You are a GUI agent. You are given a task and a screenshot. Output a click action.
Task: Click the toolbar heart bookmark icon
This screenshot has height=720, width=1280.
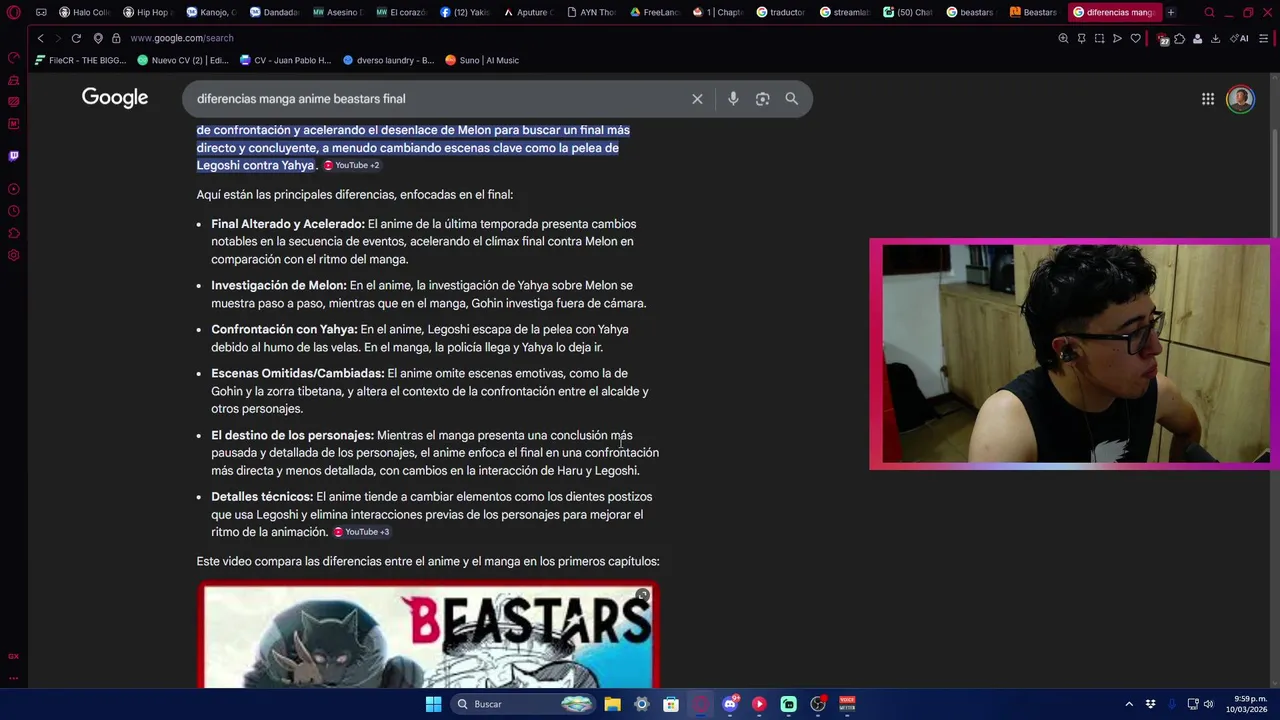[1135, 38]
